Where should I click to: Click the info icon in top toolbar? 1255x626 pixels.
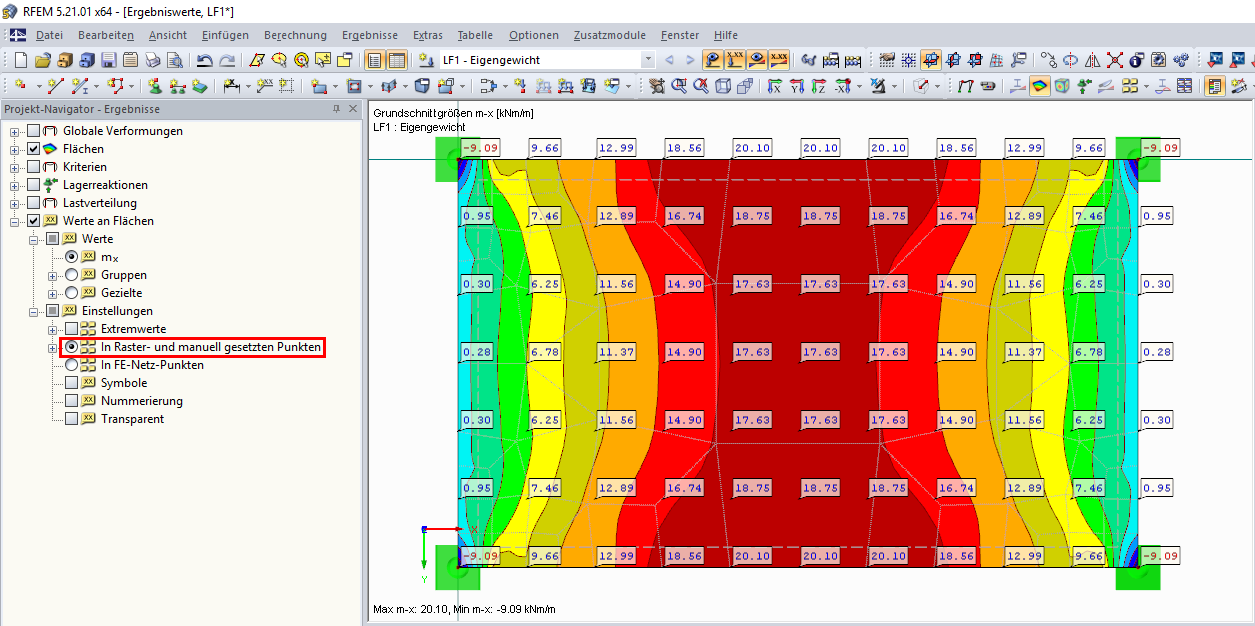pos(1137,60)
